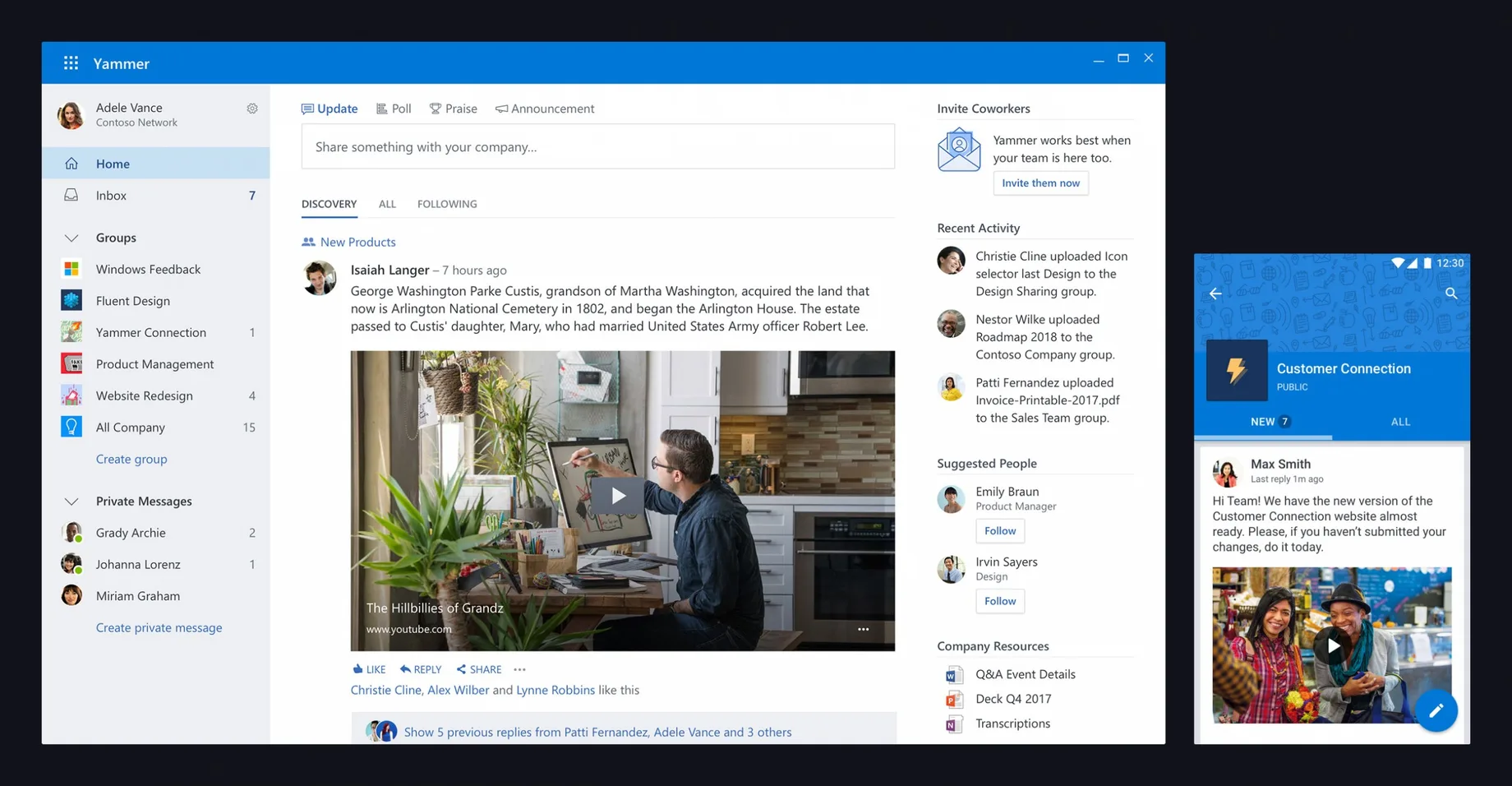Viewport: 1512px width, 786px height.
Task: Open Lynne Robbins liker link
Action: pyautogui.click(x=555, y=690)
